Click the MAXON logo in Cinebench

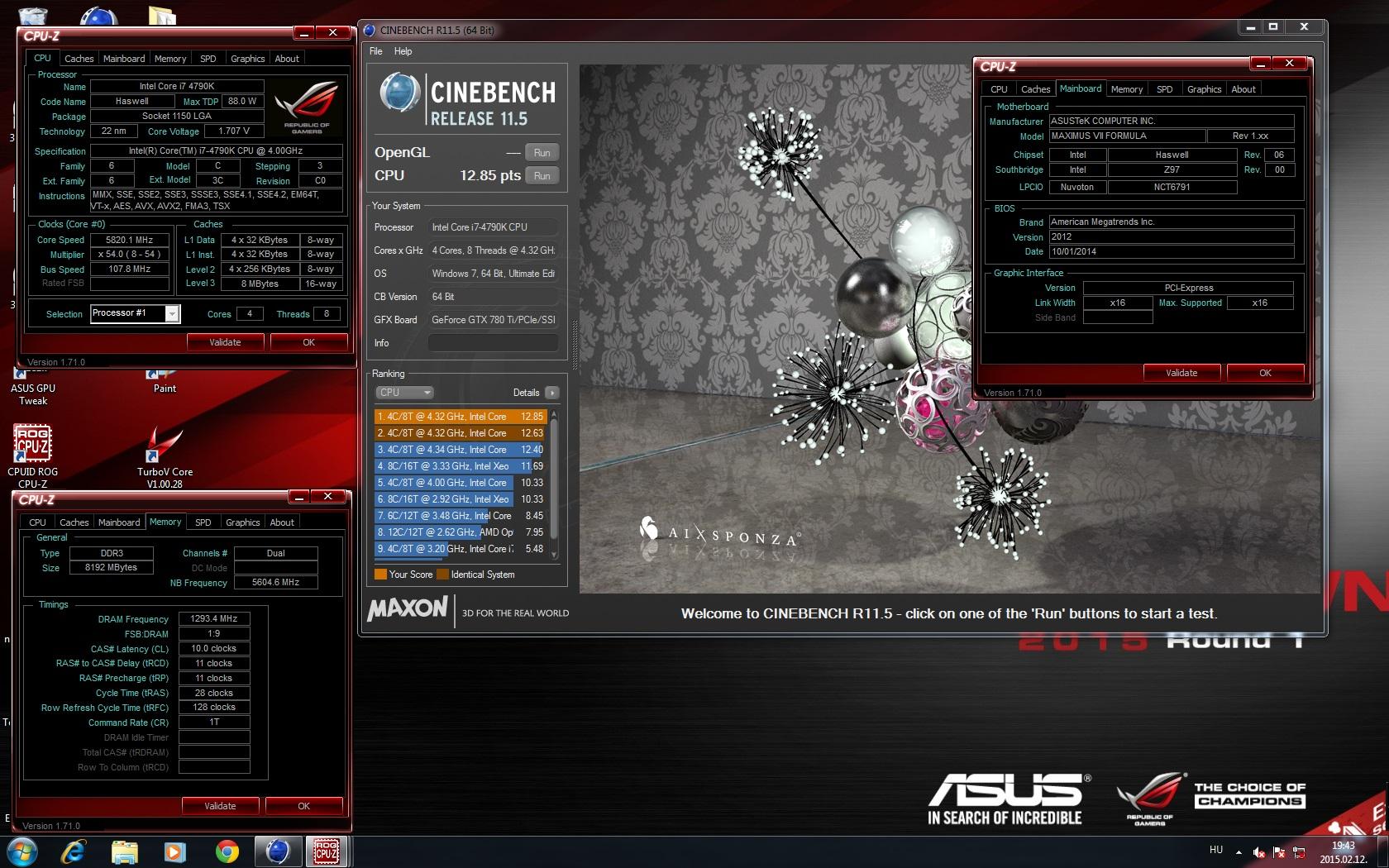[x=408, y=609]
